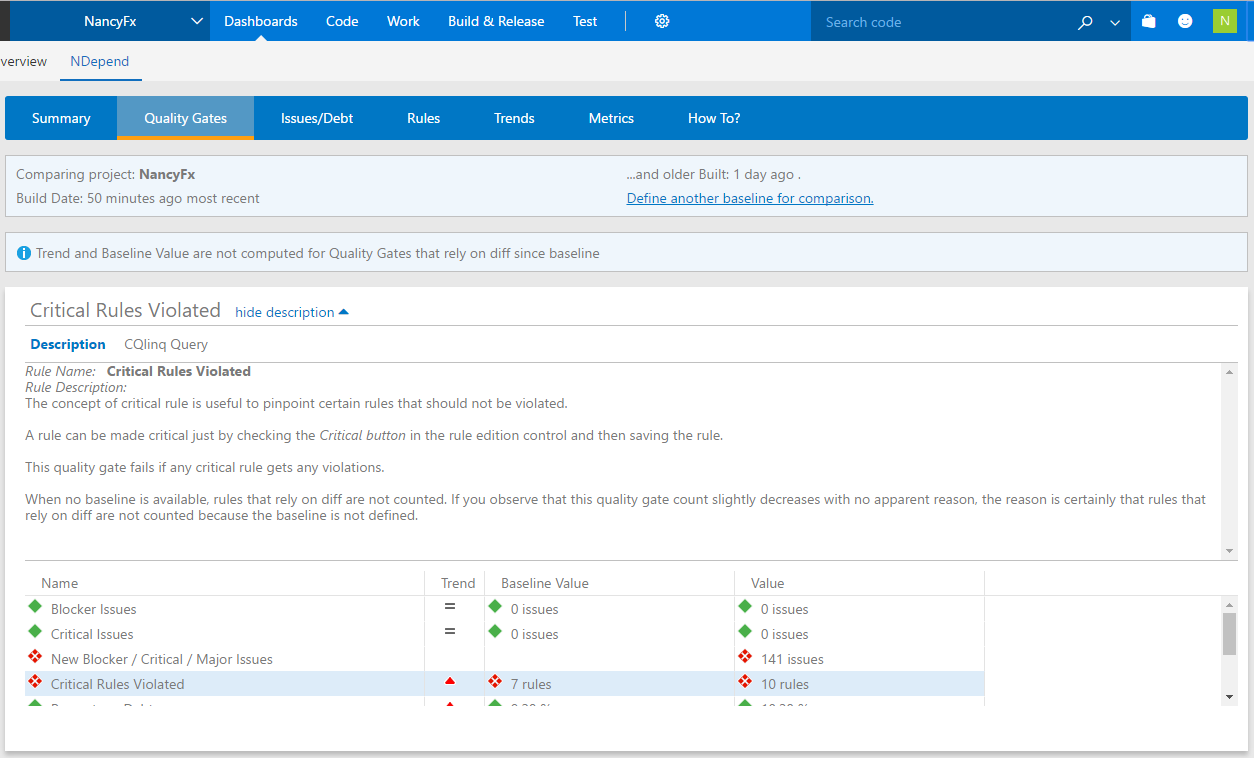1254x758 pixels.
Task: Open the NancyFx profile avatar
Action: (1224, 20)
